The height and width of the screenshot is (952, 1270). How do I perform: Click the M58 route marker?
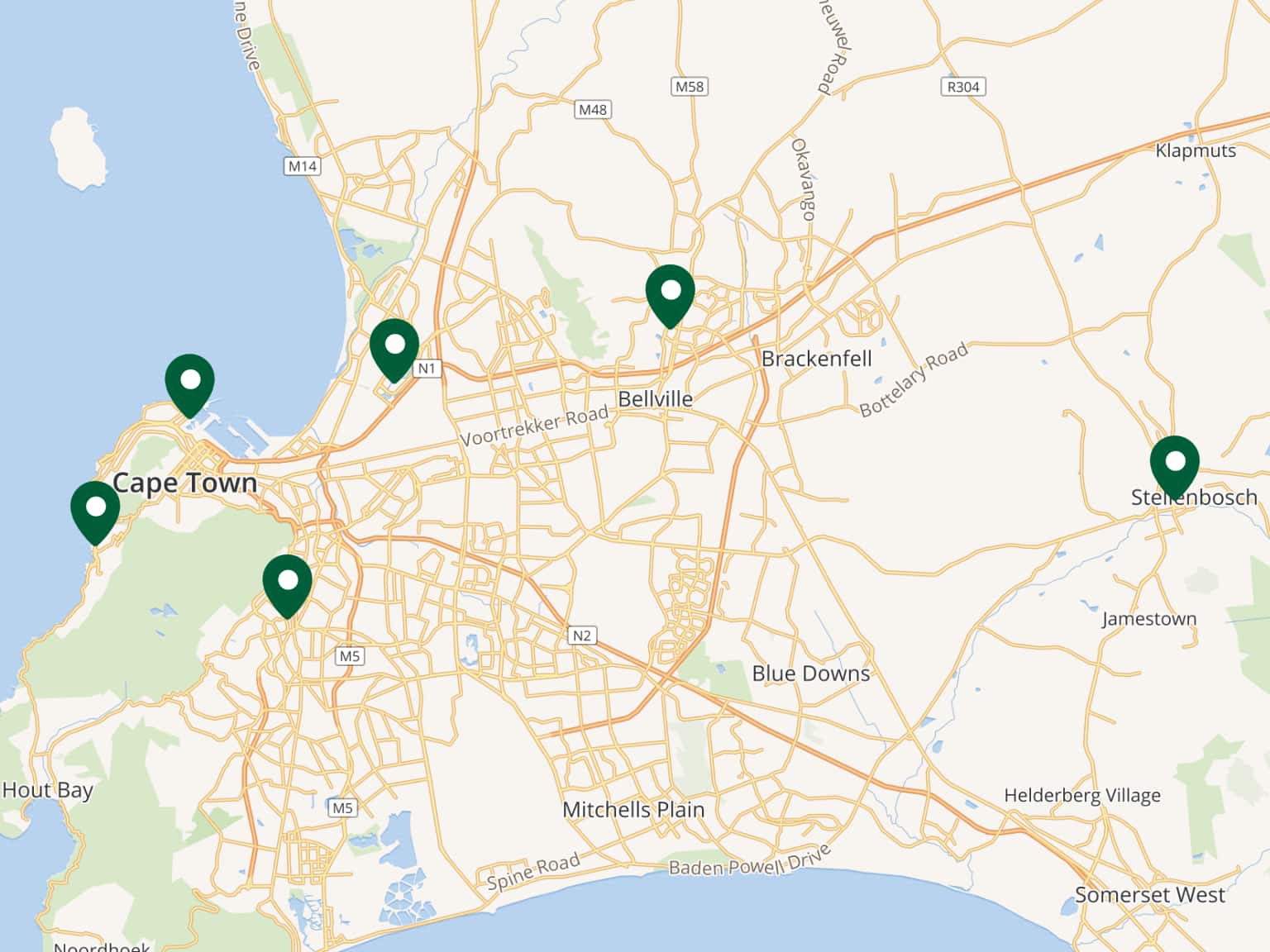[x=689, y=87]
